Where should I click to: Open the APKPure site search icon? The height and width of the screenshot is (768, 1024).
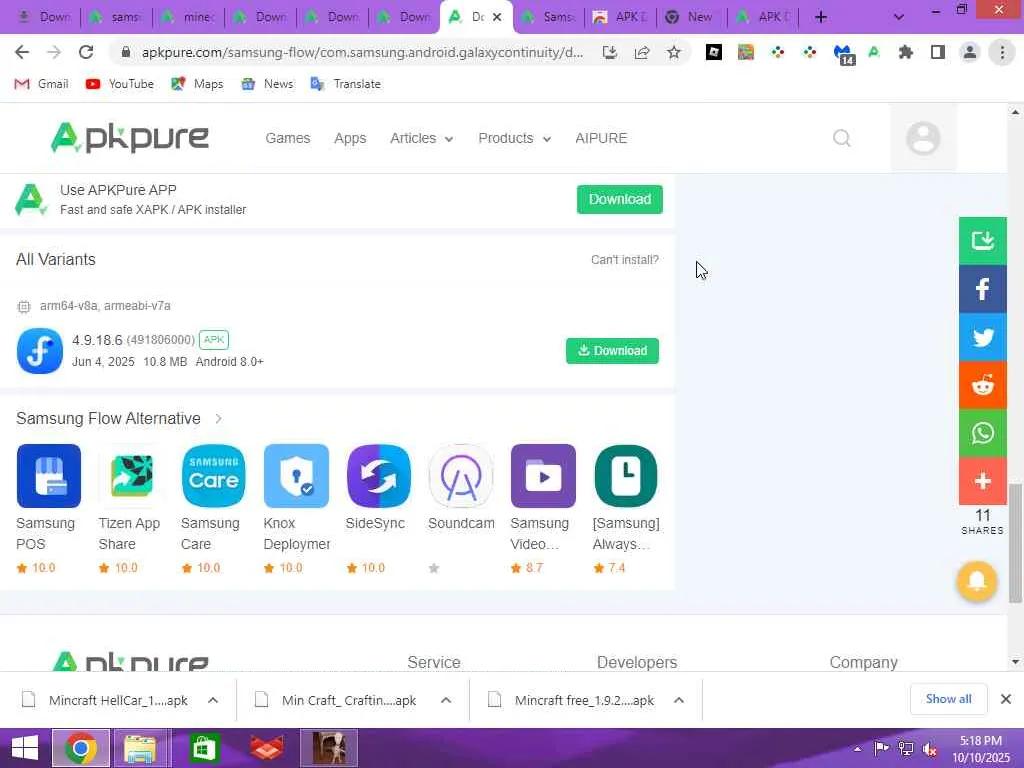(x=842, y=138)
